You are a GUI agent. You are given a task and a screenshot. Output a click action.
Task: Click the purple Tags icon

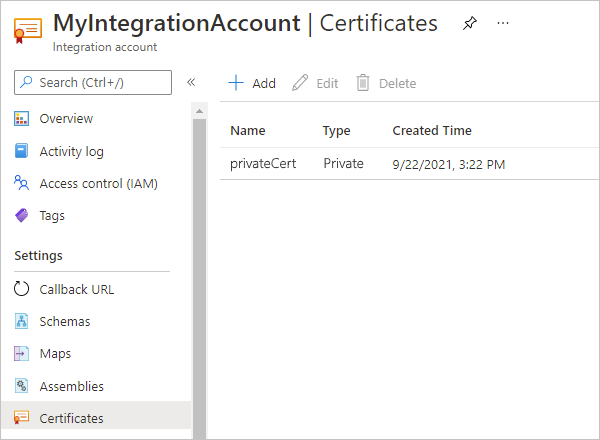click(22, 215)
